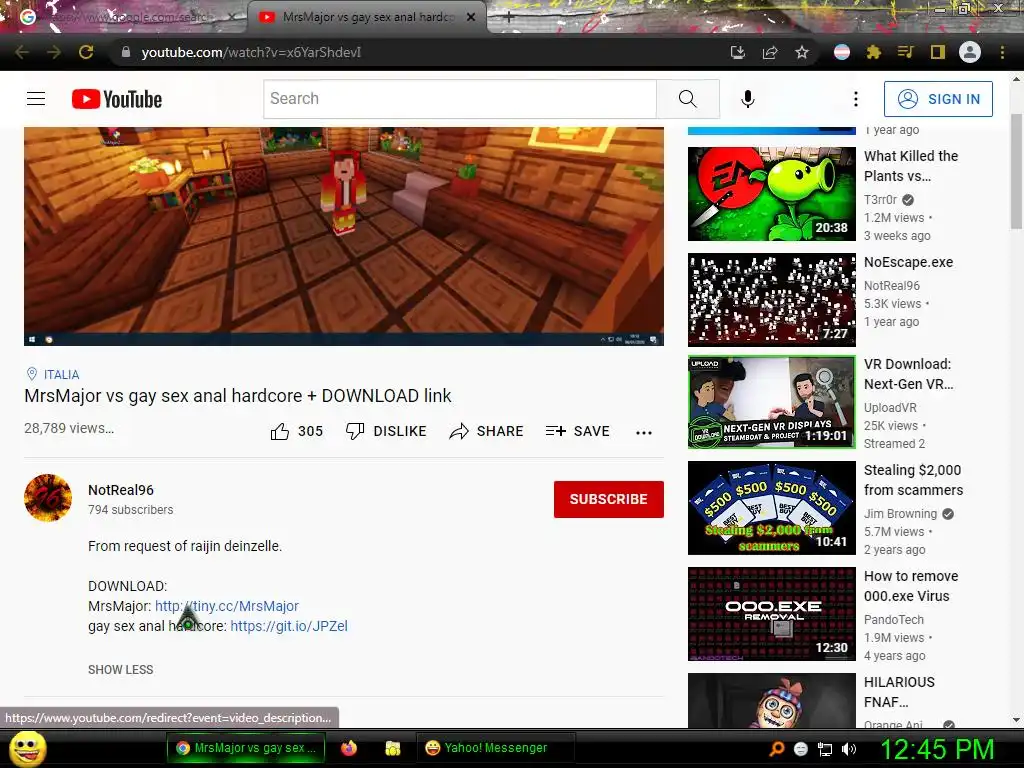Screen dimensions: 1024x768
Task: Click the red SUBSCRIBE button
Action: [x=609, y=499]
